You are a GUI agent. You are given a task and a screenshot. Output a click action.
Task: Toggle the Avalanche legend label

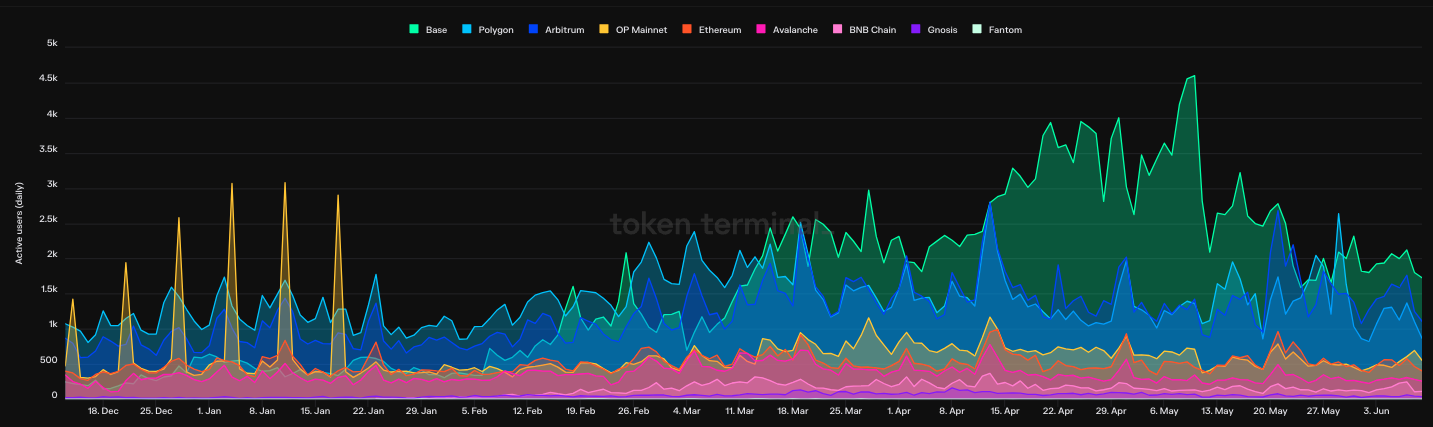coord(795,30)
